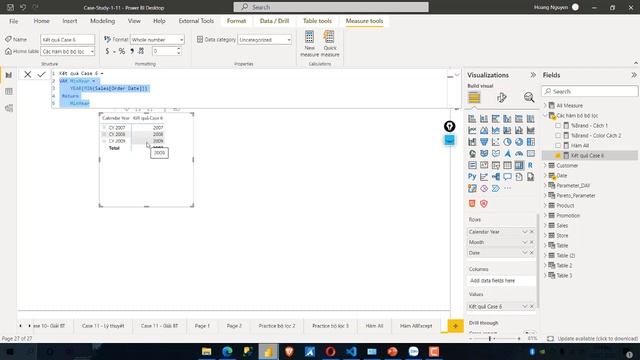
Task: Open the File menu
Action: (x=13, y=21)
